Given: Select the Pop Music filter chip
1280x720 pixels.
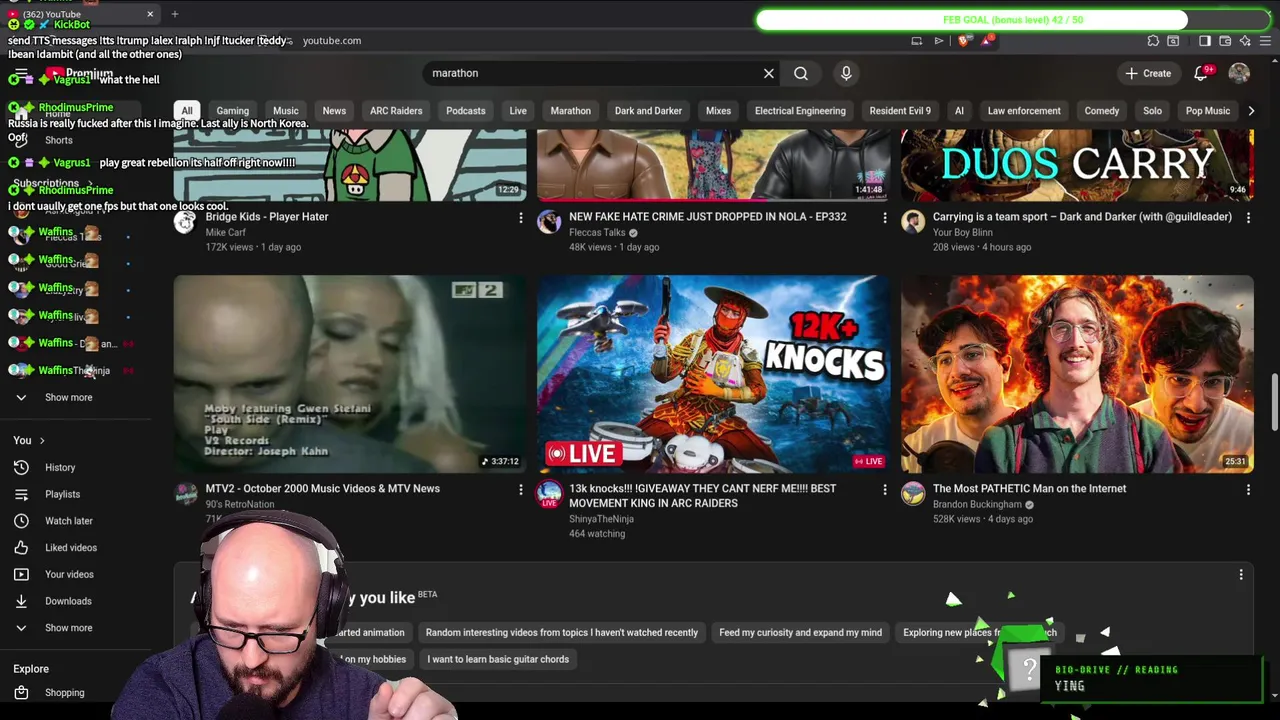Looking at the screenshot, I should (1208, 111).
